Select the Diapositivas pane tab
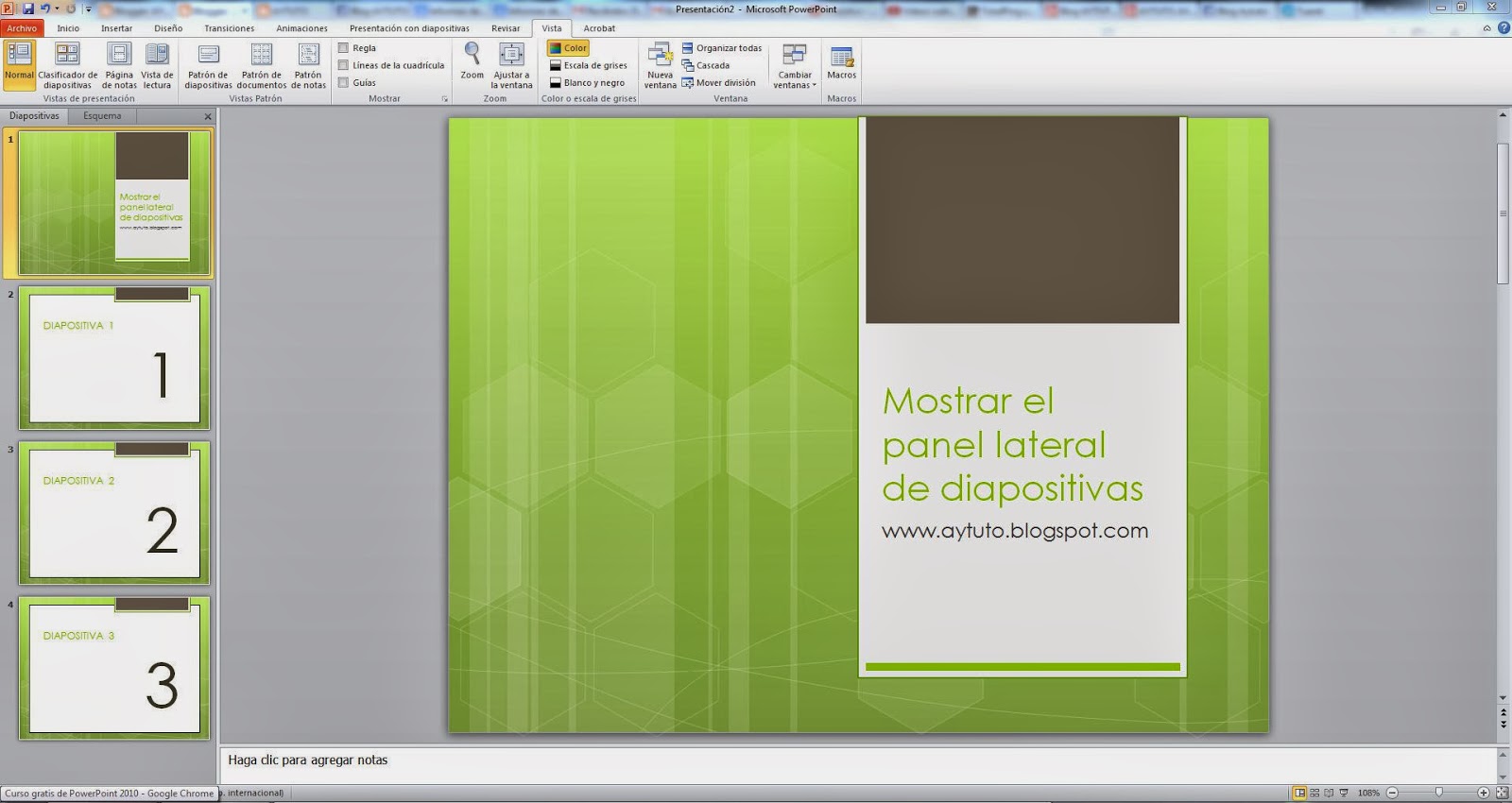Screen dimensions: 1512x803 pos(34,116)
